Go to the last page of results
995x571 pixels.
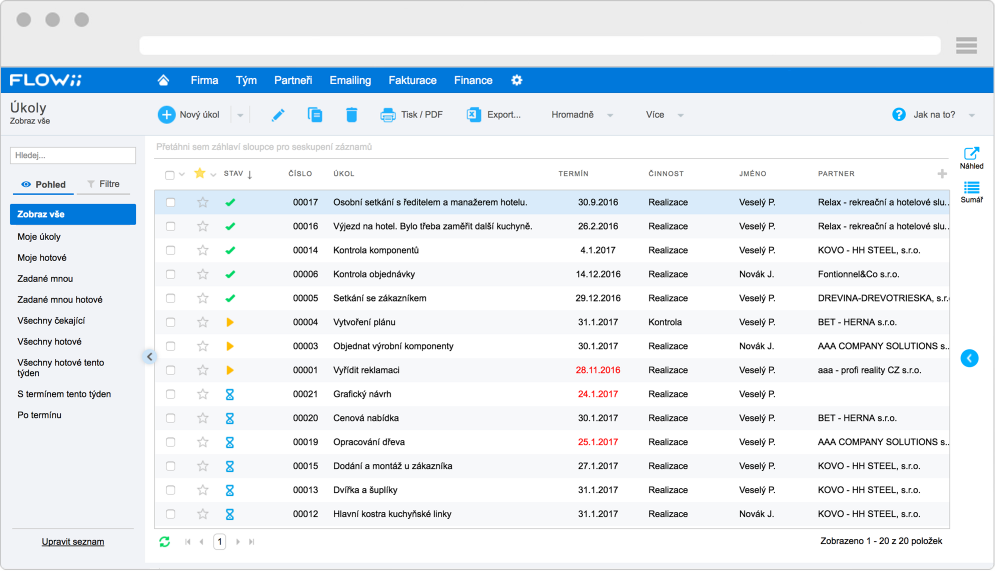251,542
